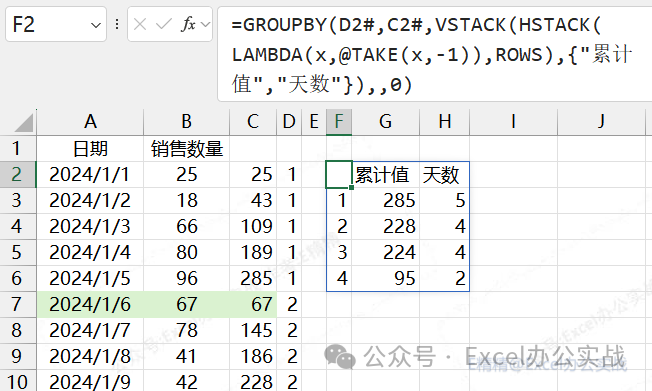Select row 6 header
Image resolution: width=652 pixels, height=391 pixels.
coord(18,279)
